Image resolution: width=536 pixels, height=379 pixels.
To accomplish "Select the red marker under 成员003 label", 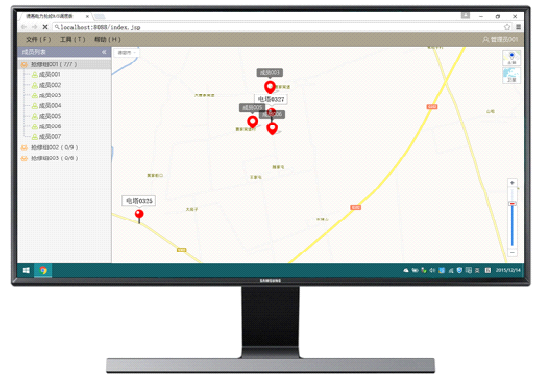I will point(270,87).
